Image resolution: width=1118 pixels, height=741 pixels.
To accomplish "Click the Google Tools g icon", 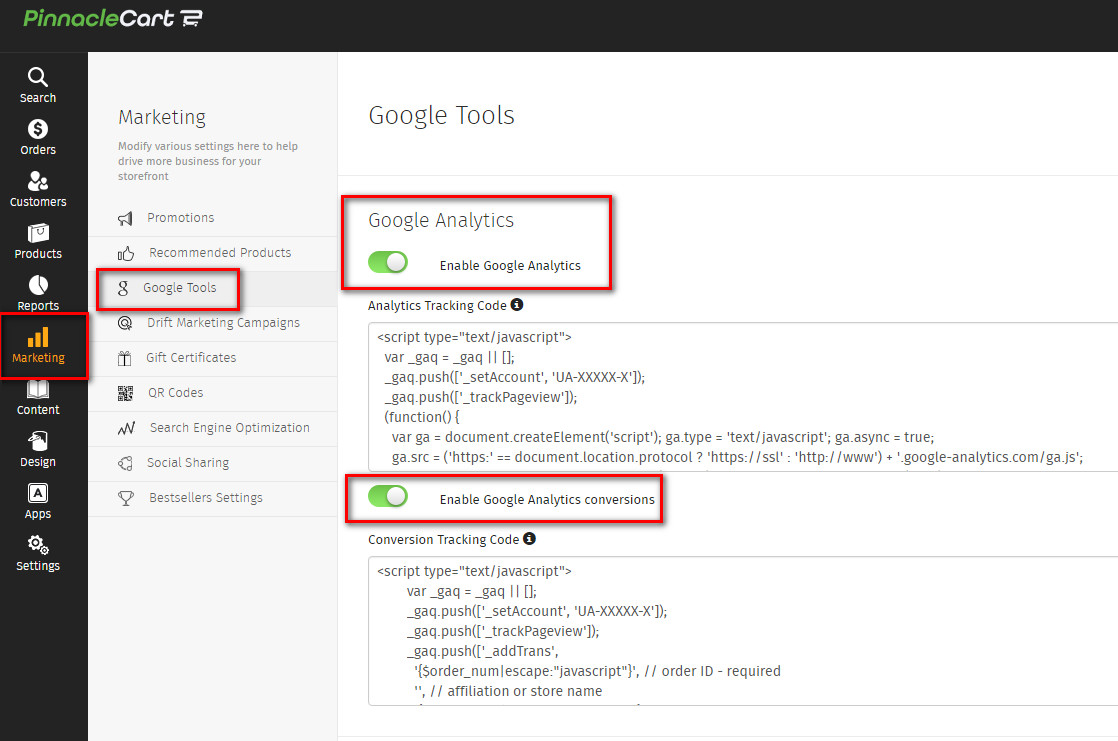I will coord(123,288).
